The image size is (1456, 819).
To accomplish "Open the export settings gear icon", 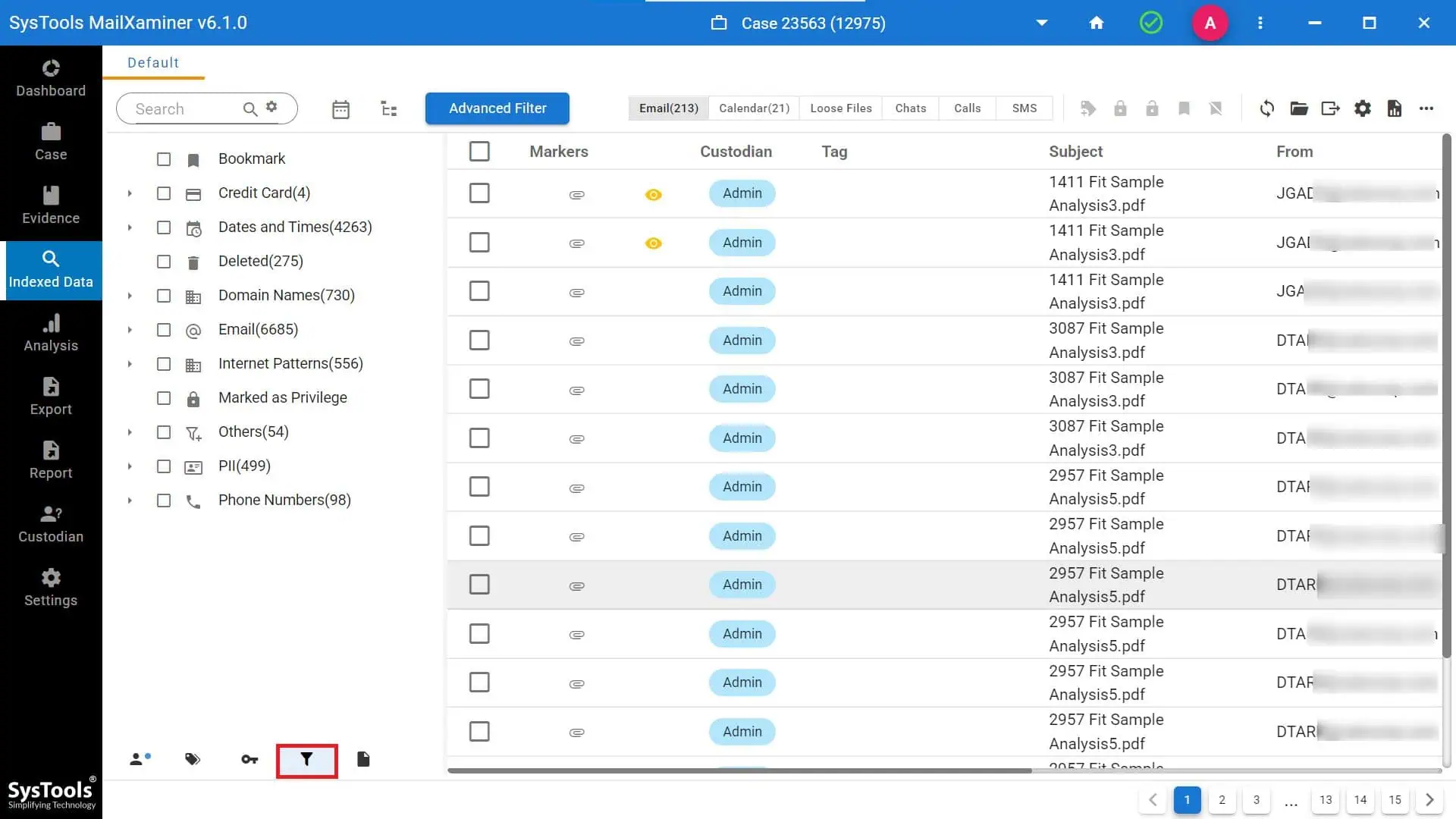I will coord(1362,108).
